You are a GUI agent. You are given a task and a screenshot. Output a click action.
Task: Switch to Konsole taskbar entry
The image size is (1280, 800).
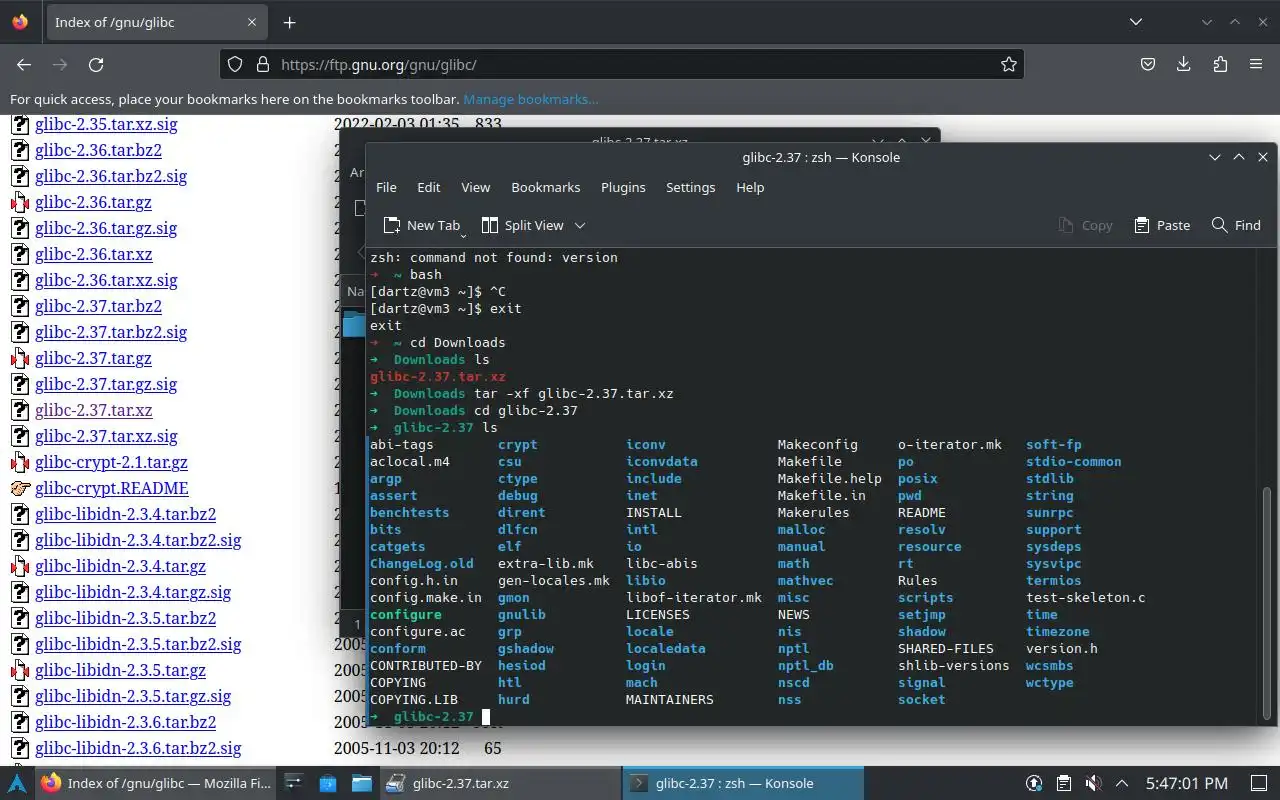click(743, 783)
